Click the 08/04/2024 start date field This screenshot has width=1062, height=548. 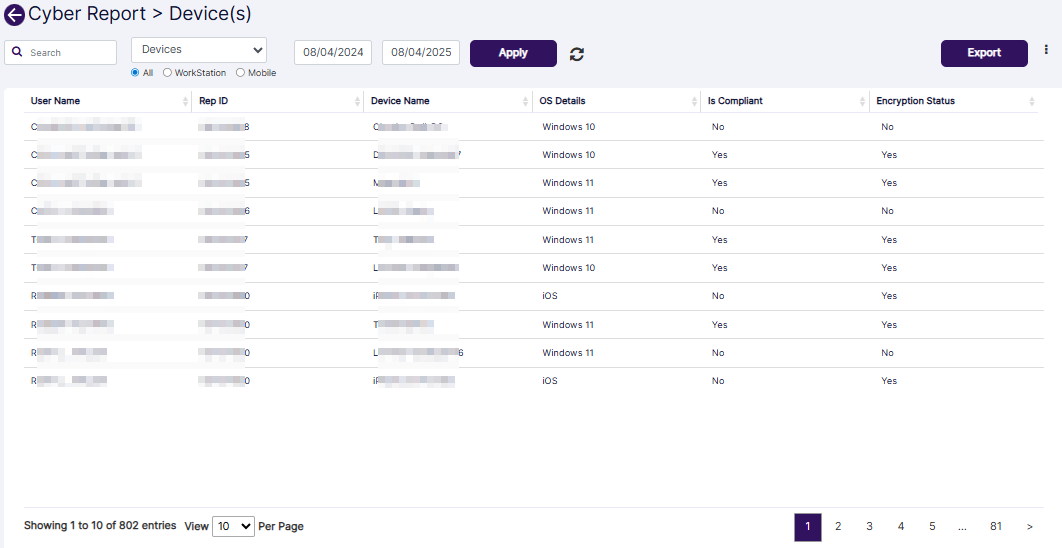pos(333,53)
